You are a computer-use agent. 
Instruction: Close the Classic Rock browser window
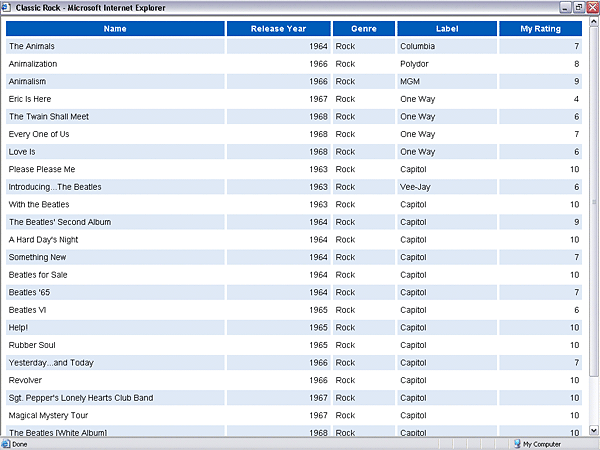click(x=591, y=7)
